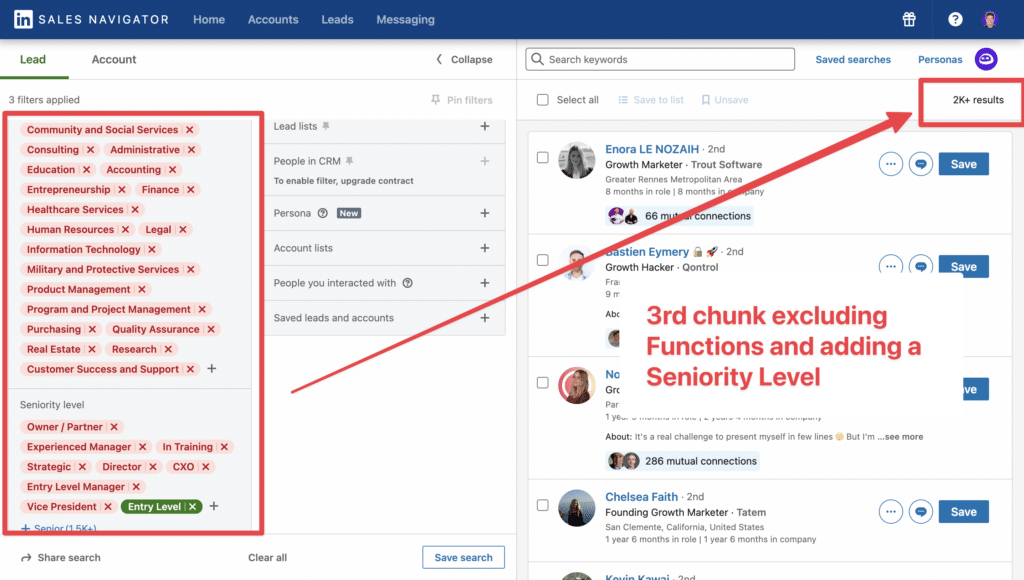Collapse the filters panel
Screen dimensions: 1024x580
coord(464,59)
